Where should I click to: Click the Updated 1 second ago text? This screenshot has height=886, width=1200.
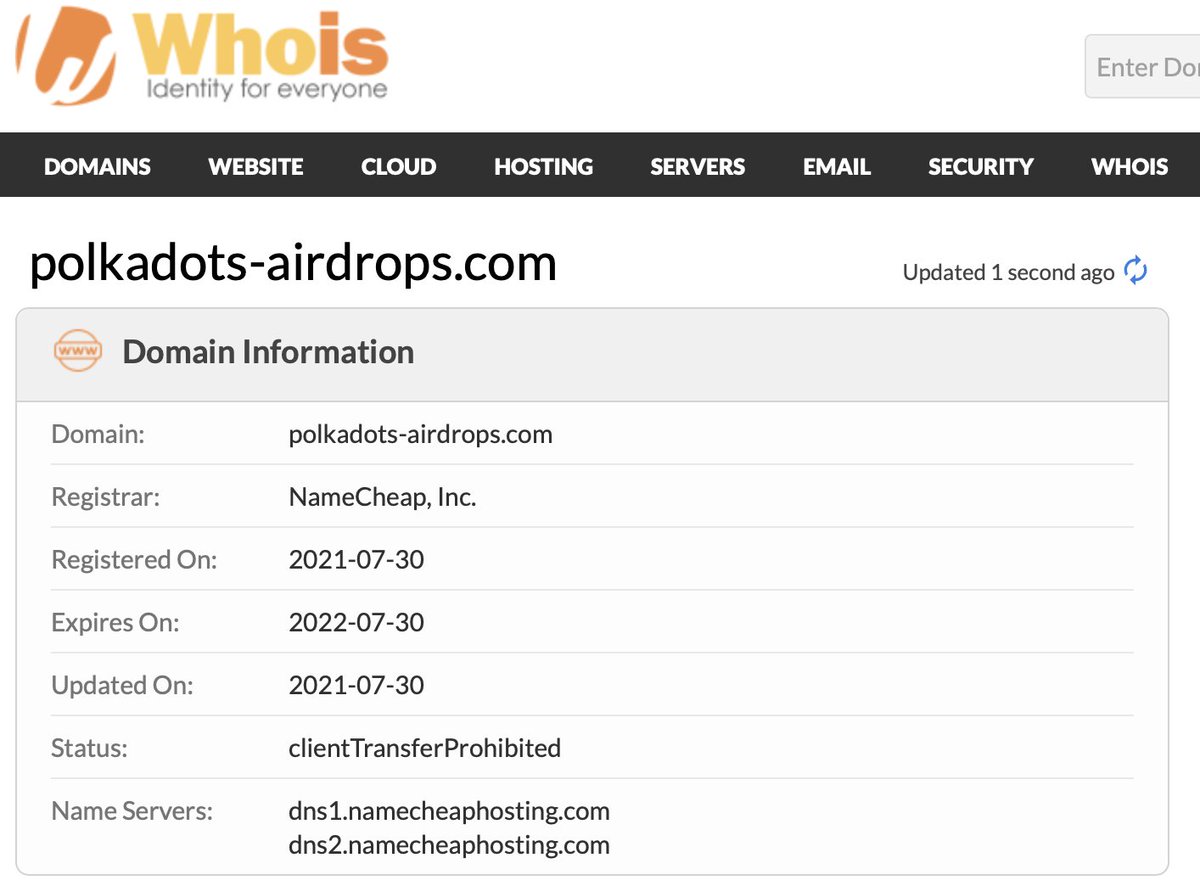pos(1008,271)
